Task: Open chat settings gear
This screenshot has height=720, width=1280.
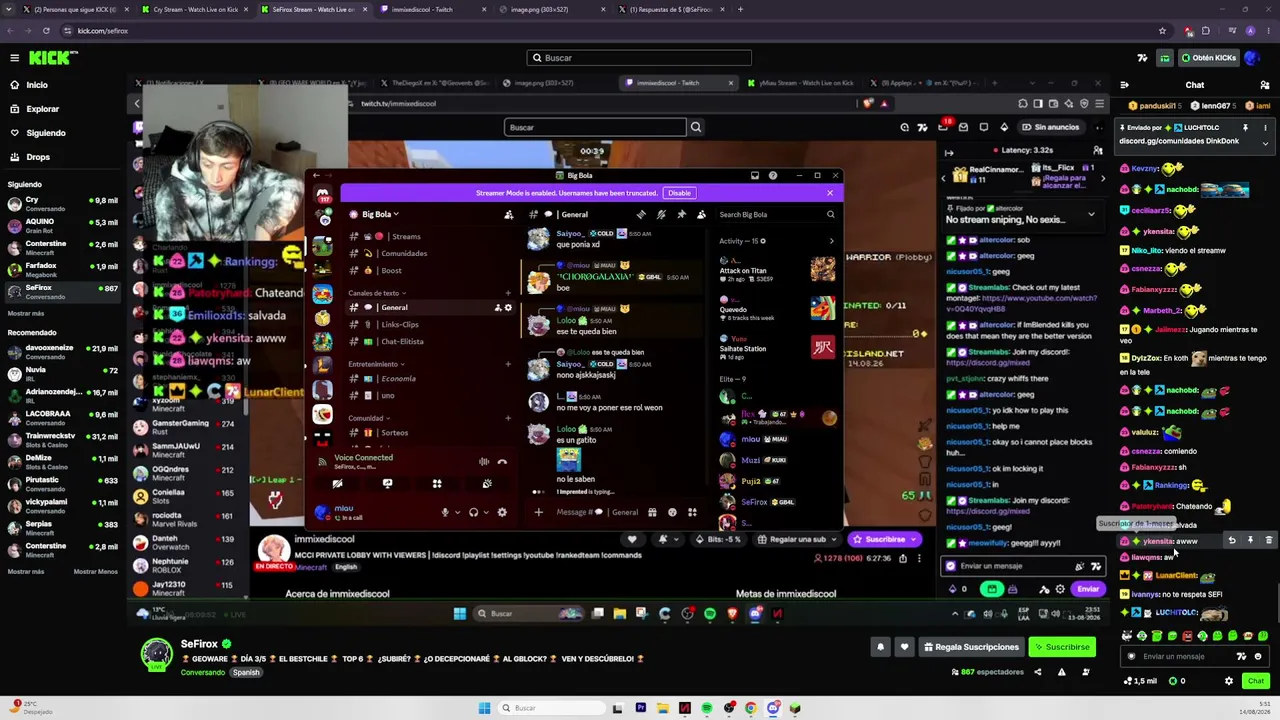Action: point(1229,681)
